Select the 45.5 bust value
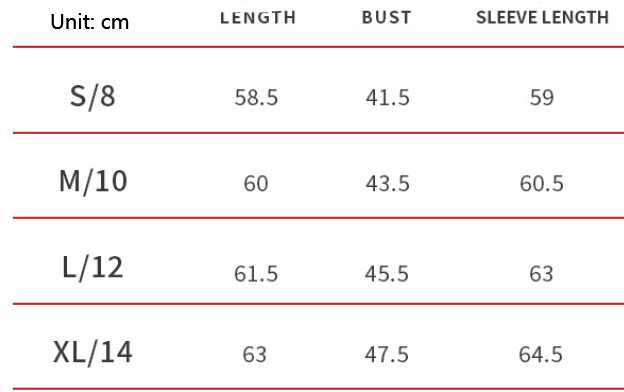Screen dimensions: 624x392 pos(386,274)
